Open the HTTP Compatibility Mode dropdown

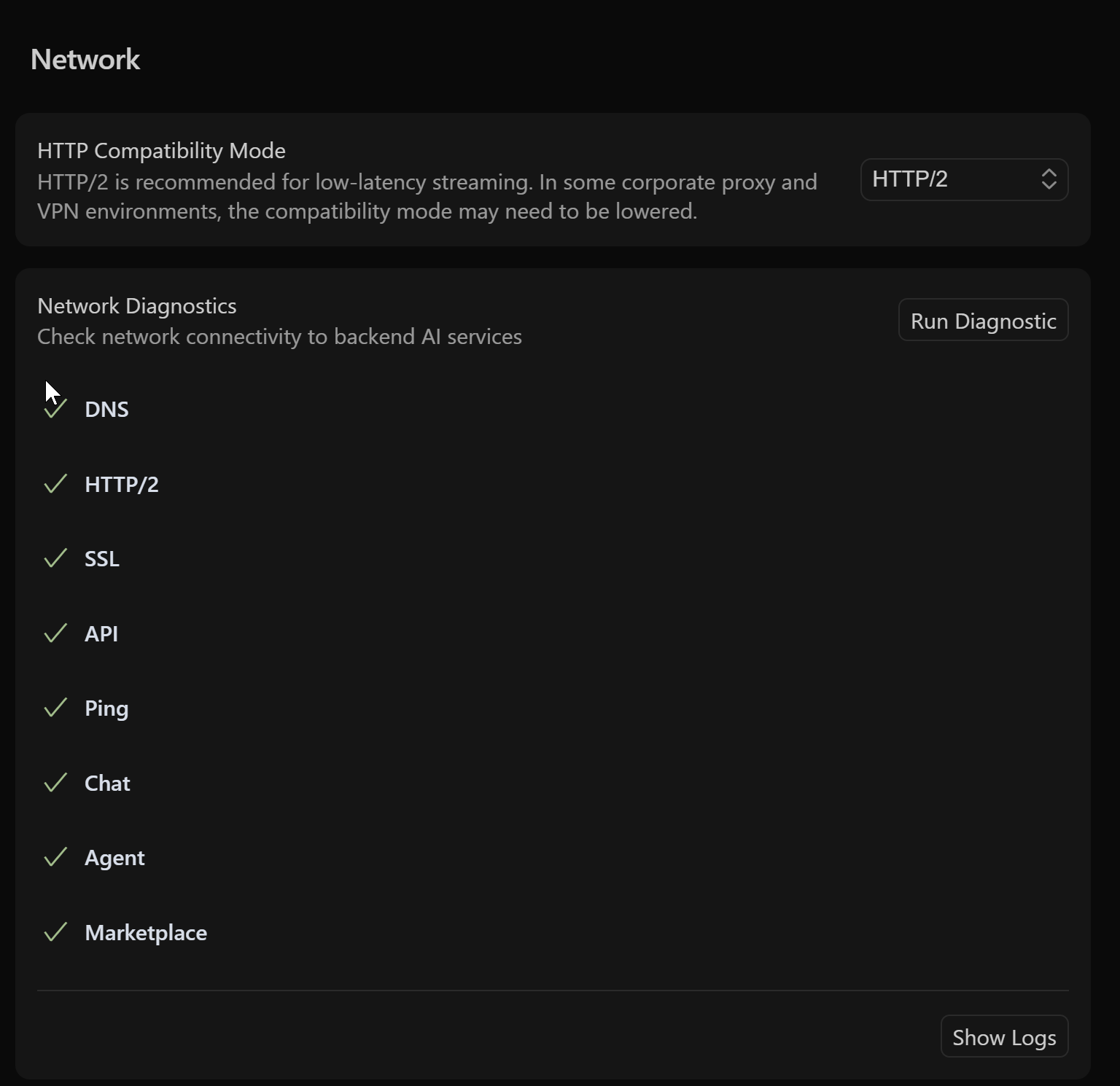(x=963, y=179)
